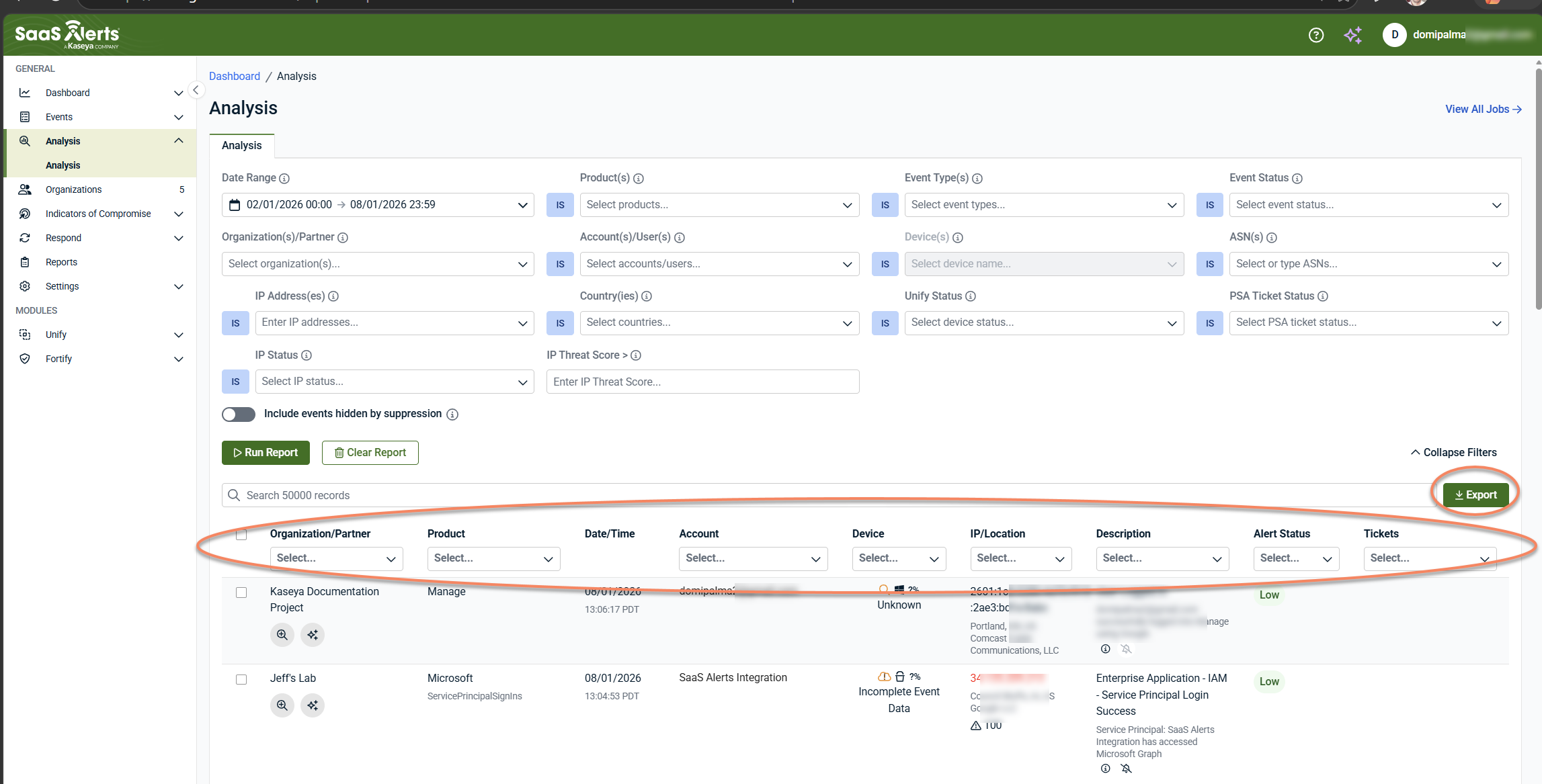Click Collapse Filters
This screenshot has height=784, width=1542.
1454,453
